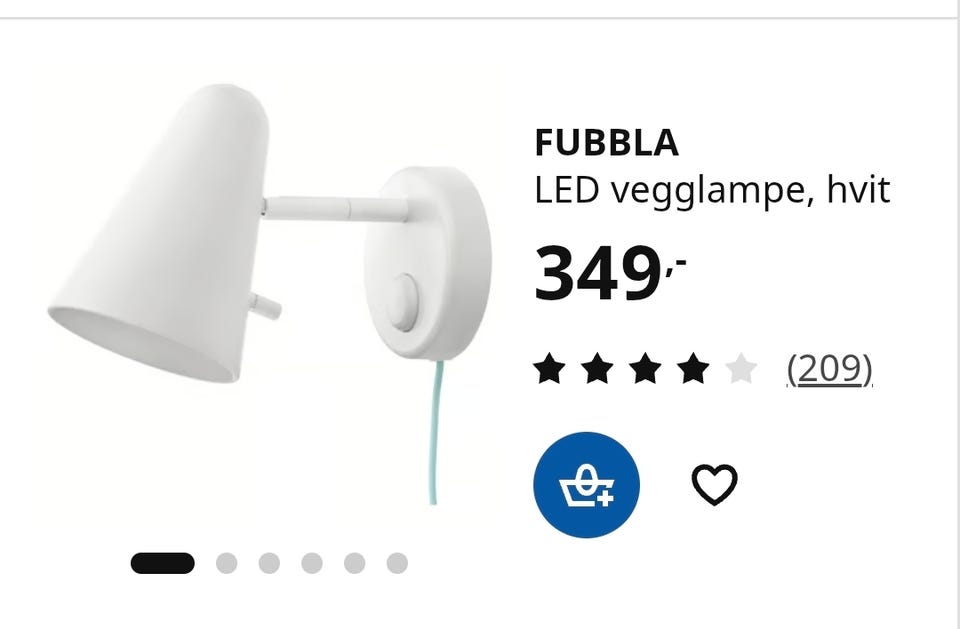960x629 pixels.
Task: Go to third image carousel dot
Action: pos(269,563)
